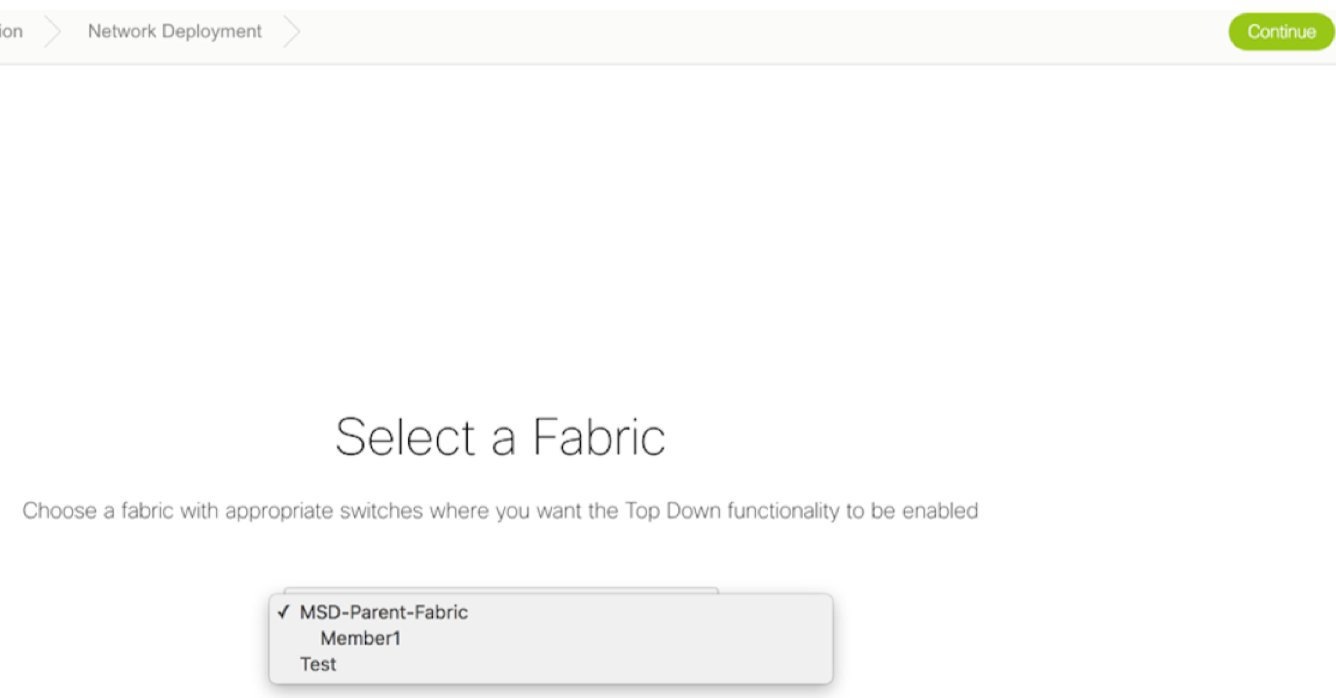Select the truncated breadcrumb step ending in 'ion'
The image size is (1336, 698).
tap(11, 31)
